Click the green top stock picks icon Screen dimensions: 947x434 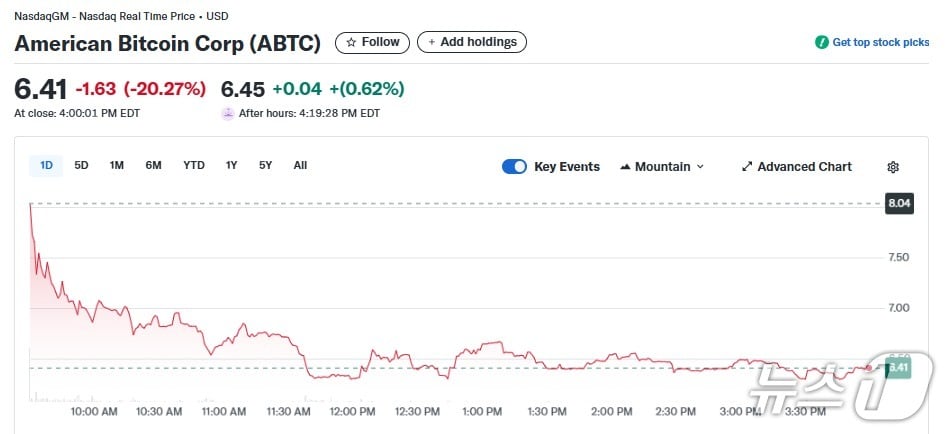822,42
